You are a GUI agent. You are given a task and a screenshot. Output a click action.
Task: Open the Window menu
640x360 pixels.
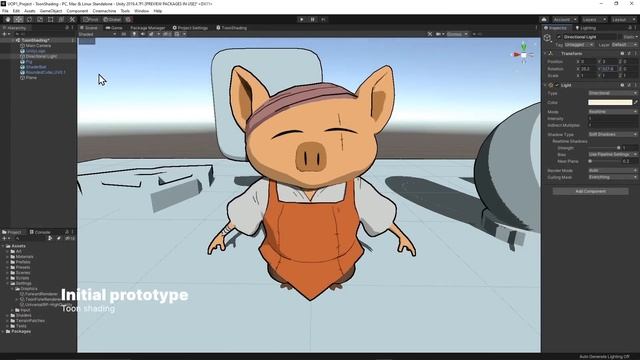tap(141, 11)
